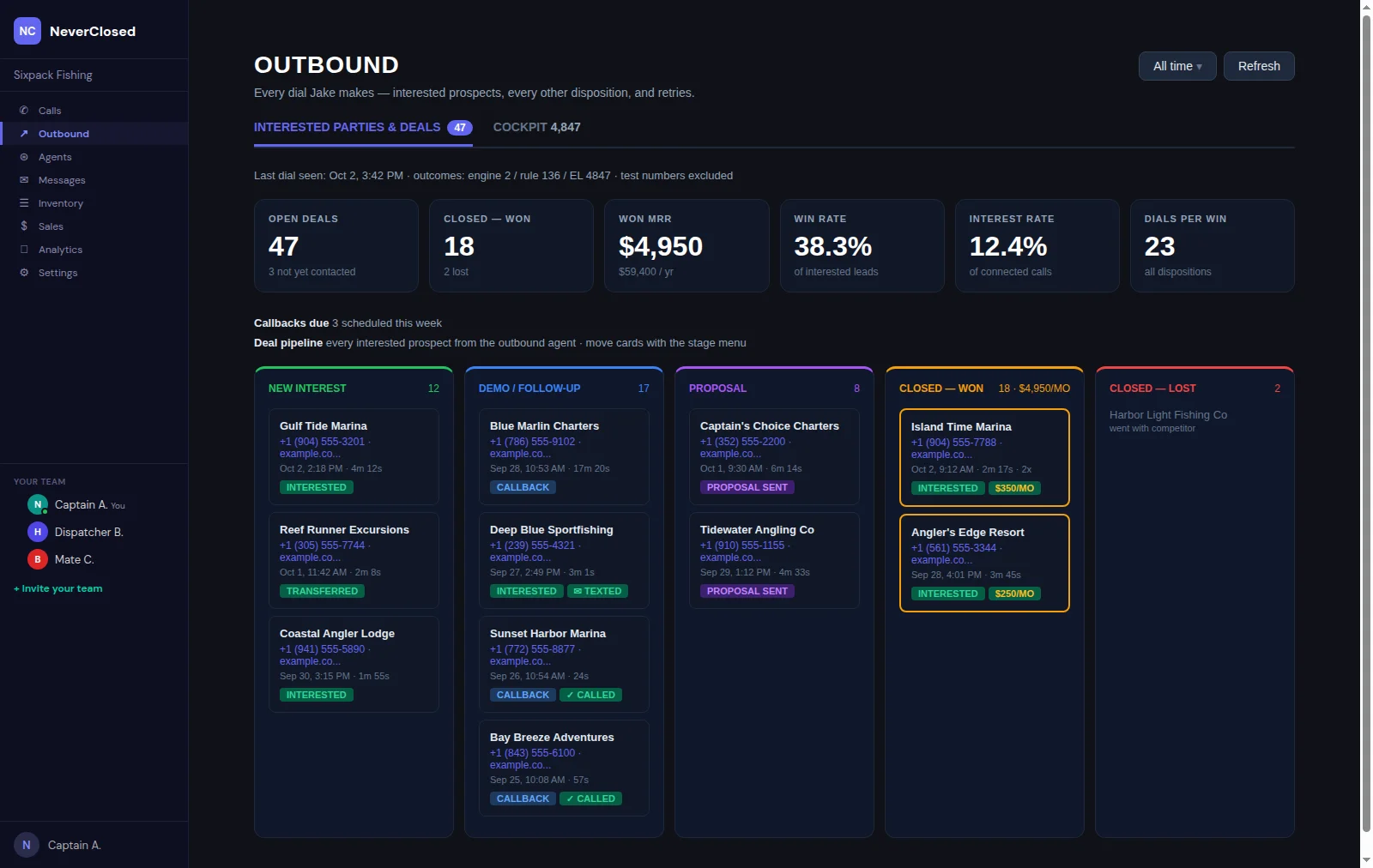Click the Coastal Angler Lodge card title
The width and height of the screenshot is (1373, 868).
337,633
